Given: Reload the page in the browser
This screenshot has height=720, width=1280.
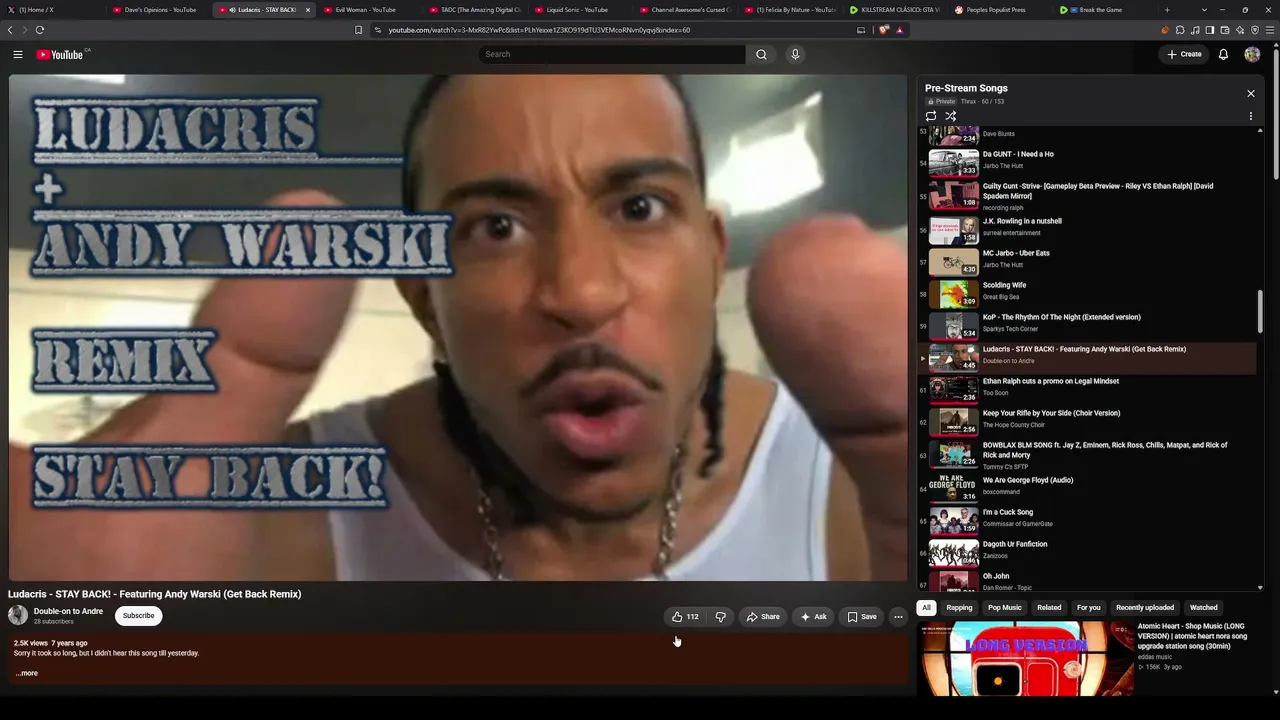Looking at the screenshot, I should (40, 30).
